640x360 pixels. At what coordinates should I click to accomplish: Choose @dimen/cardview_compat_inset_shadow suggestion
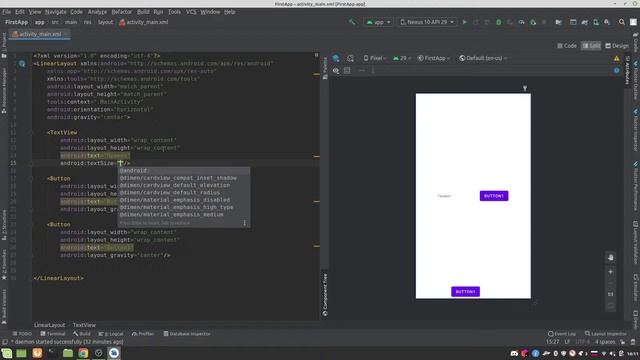pyautogui.click(x=184, y=178)
